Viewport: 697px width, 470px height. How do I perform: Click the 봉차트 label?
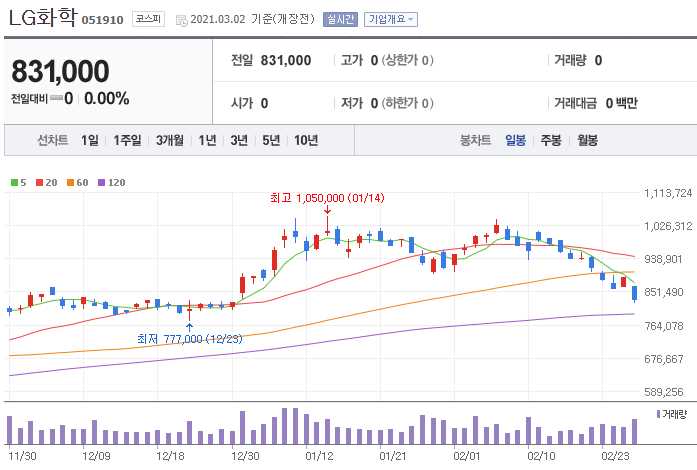(476, 141)
